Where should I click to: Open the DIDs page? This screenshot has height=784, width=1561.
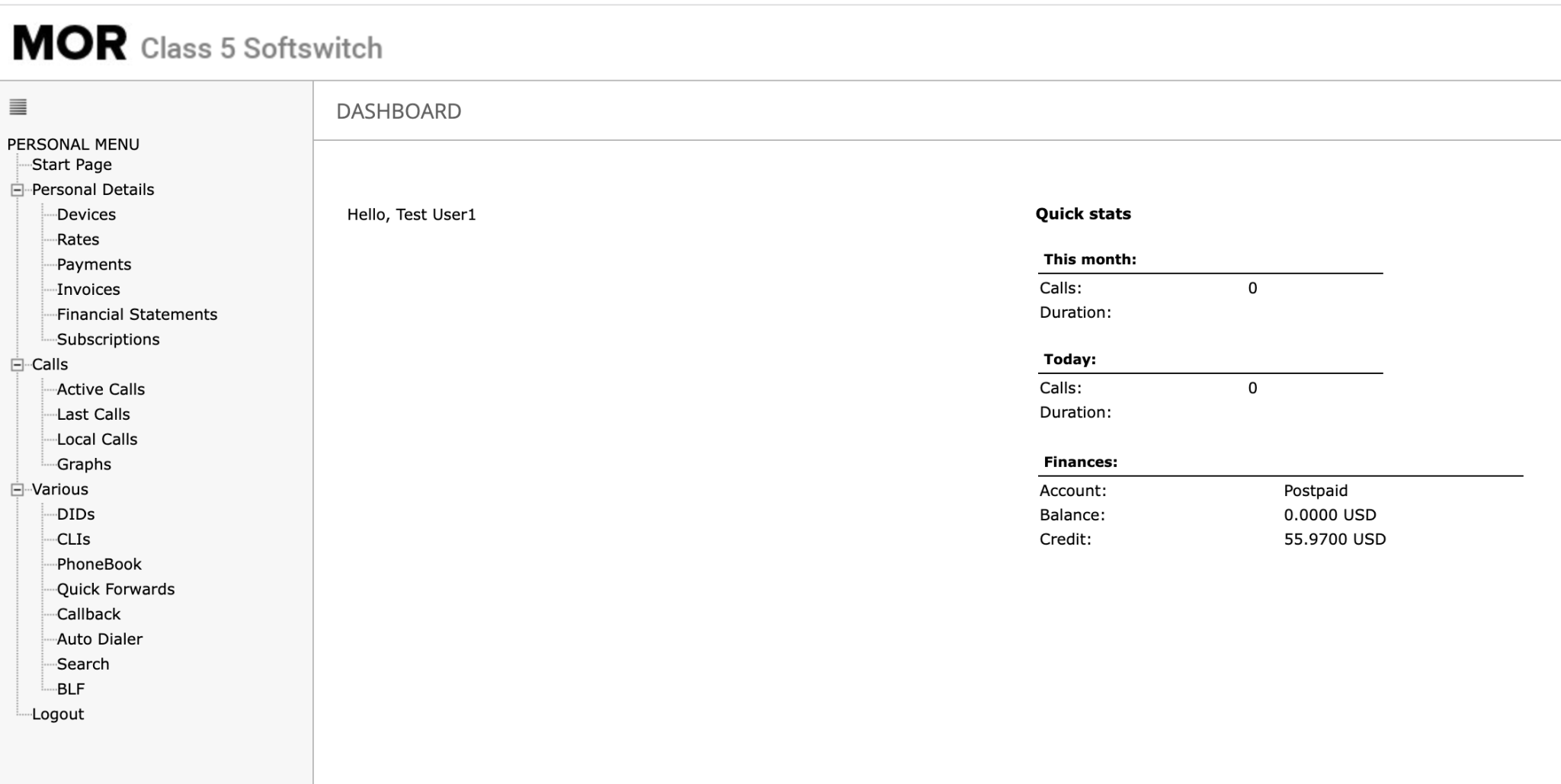(76, 514)
